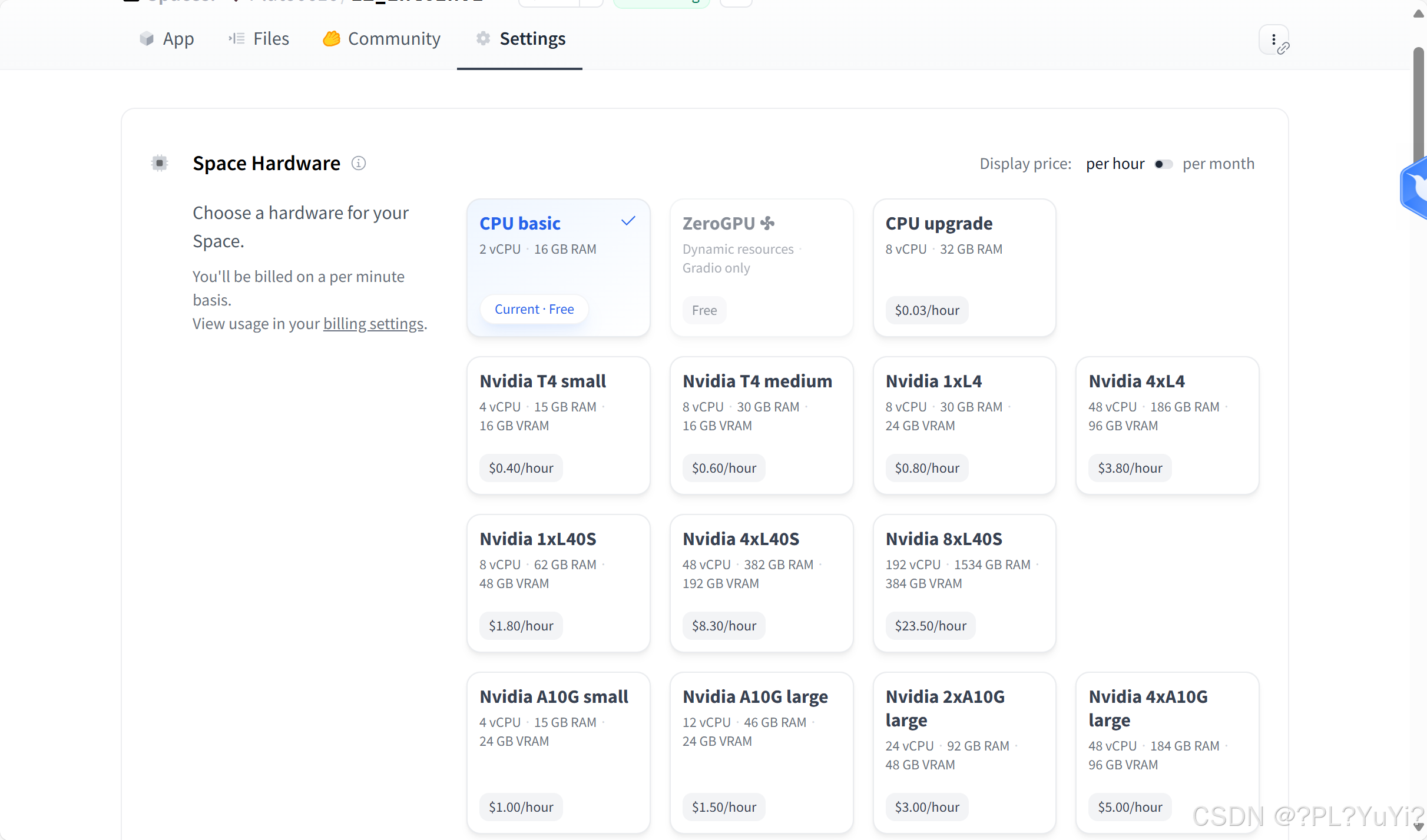Open the billing settings link
Screen dimensions: 1427x840
373,324
